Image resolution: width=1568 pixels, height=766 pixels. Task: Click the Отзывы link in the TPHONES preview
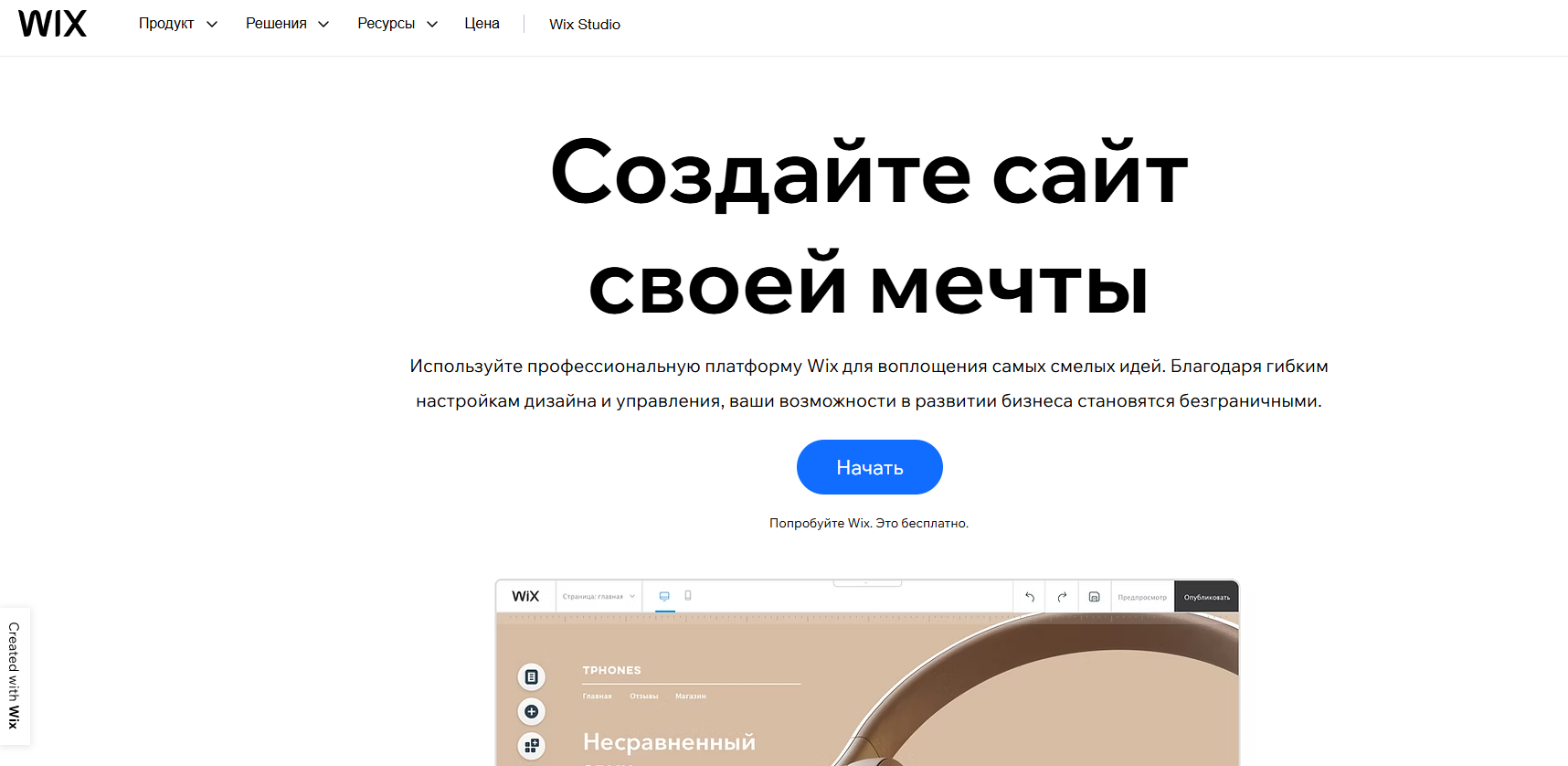[644, 697]
